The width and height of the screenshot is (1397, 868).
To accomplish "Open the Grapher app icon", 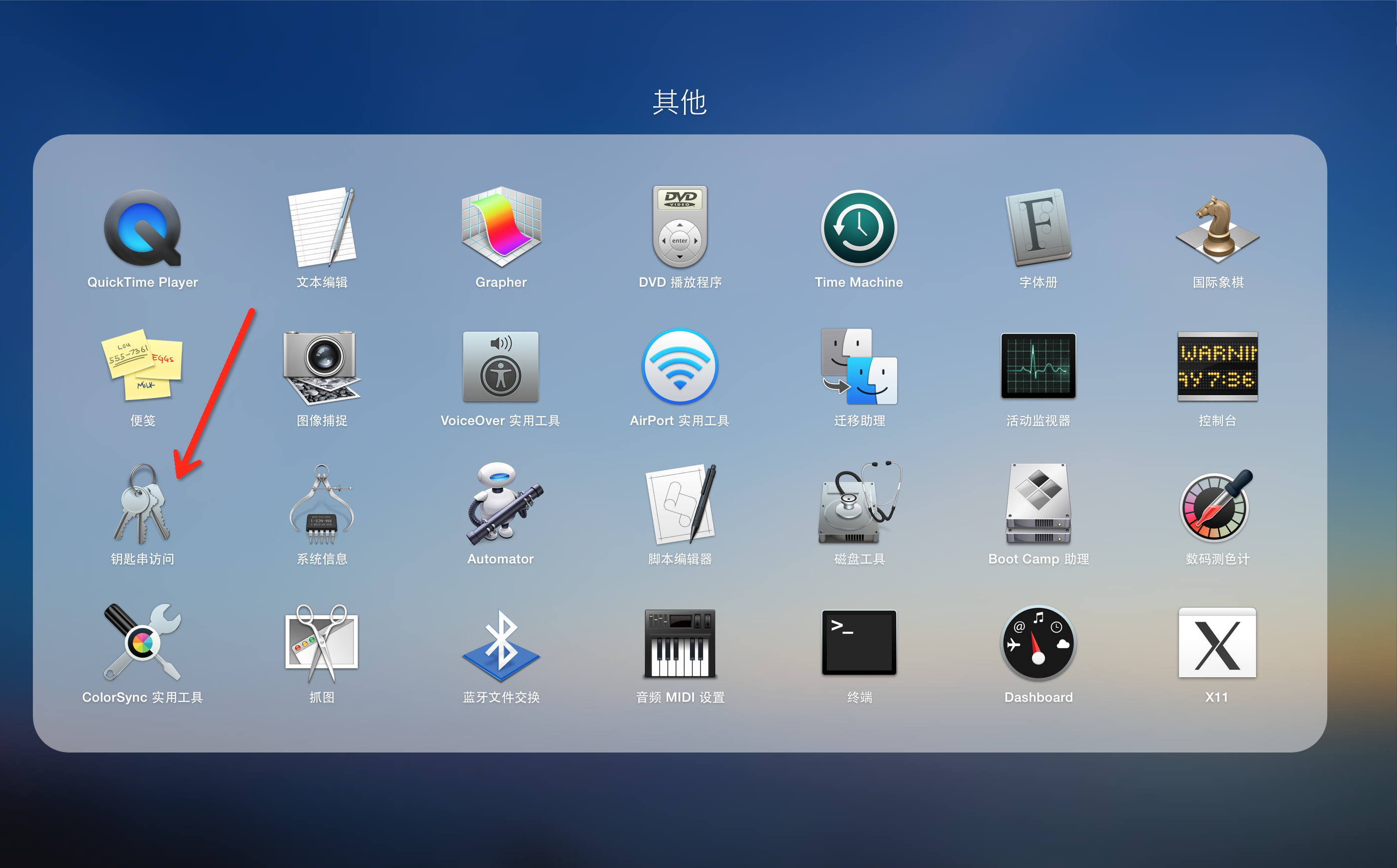I will coord(501,227).
